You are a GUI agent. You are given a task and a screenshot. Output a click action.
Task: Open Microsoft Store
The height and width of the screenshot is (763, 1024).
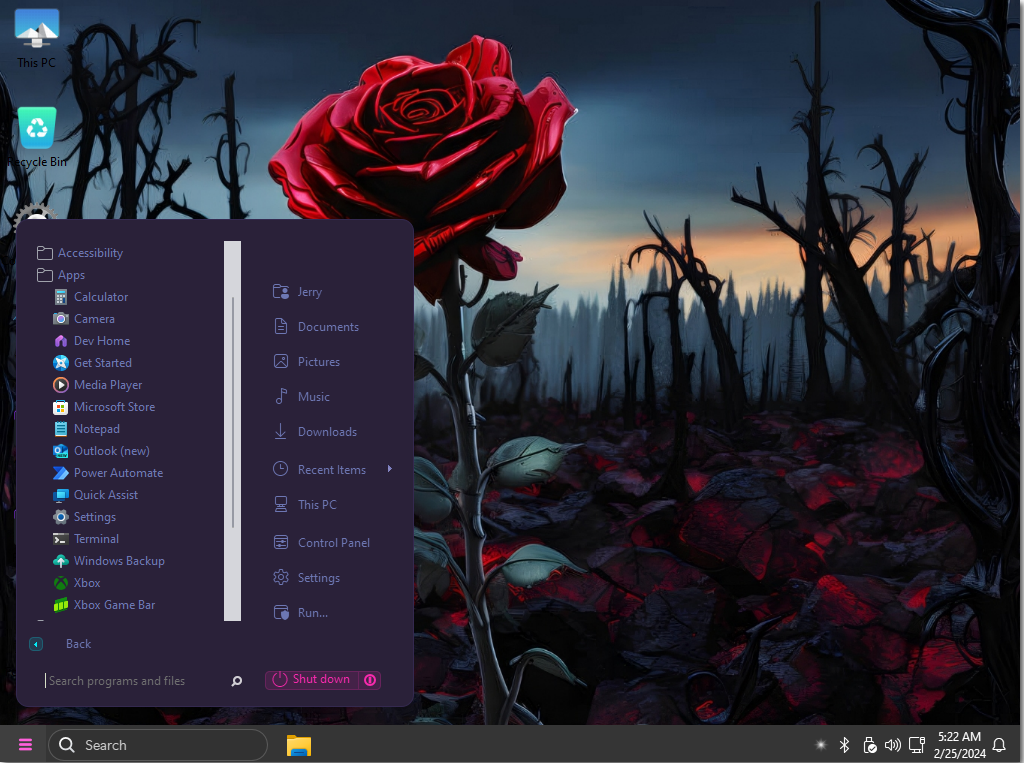(114, 407)
